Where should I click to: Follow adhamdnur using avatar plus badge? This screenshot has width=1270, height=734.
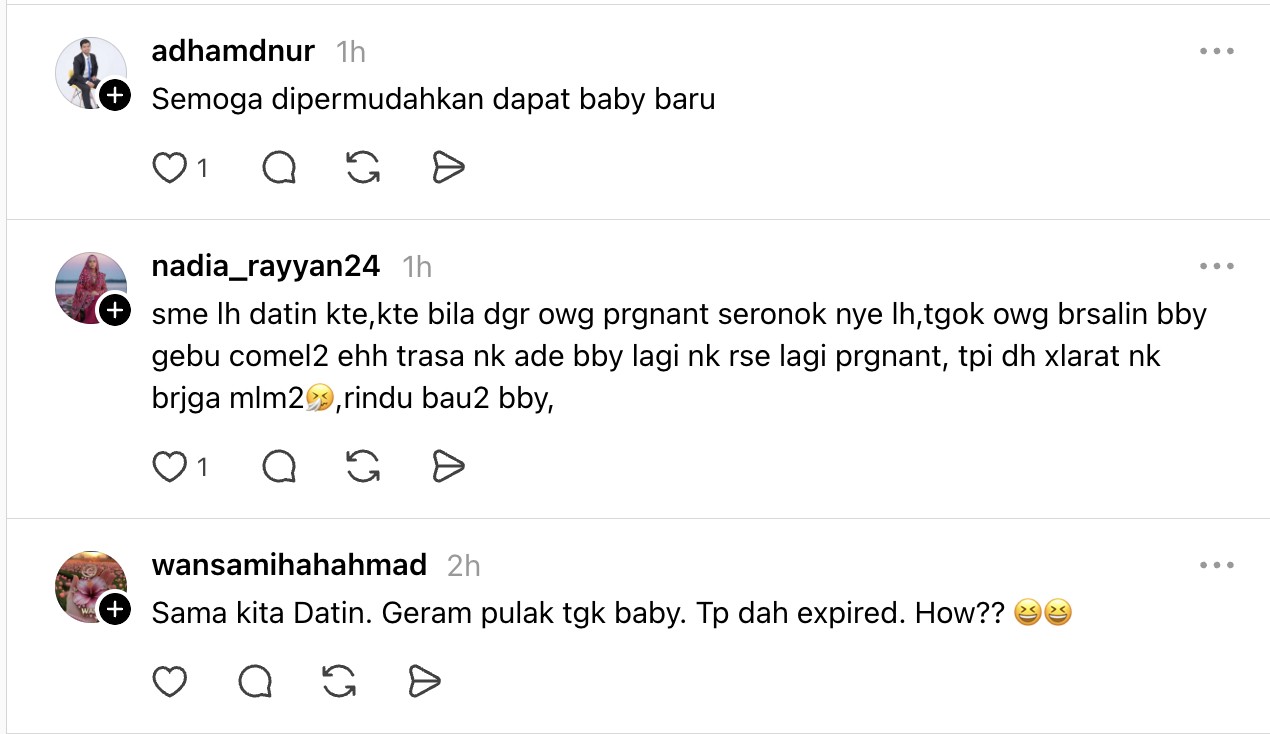pyautogui.click(x=115, y=96)
